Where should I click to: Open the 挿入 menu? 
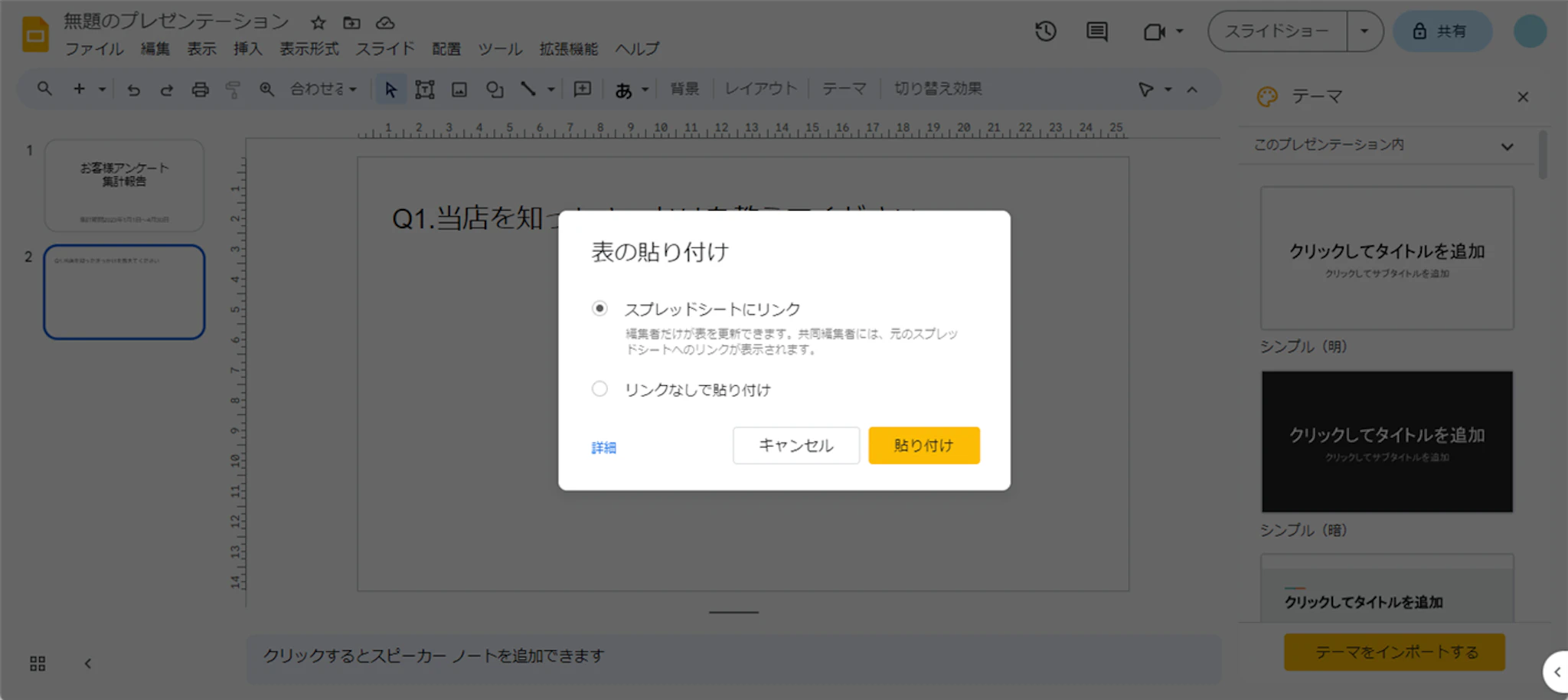[247, 49]
